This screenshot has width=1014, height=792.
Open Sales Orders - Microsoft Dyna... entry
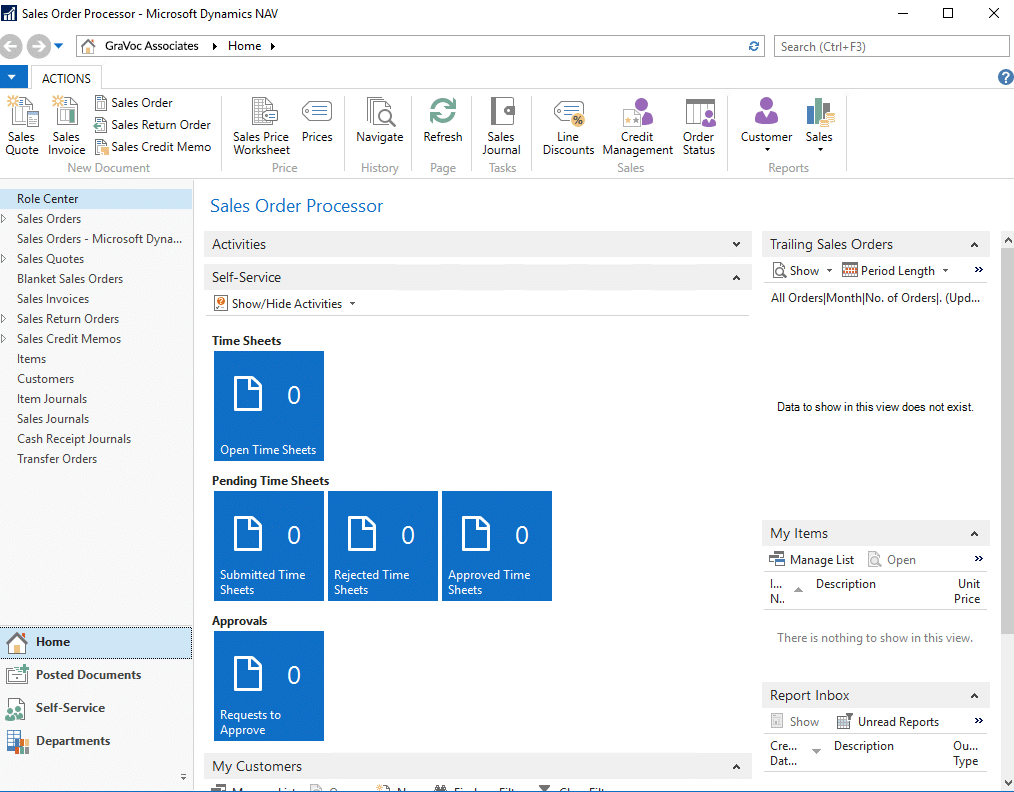(100, 239)
